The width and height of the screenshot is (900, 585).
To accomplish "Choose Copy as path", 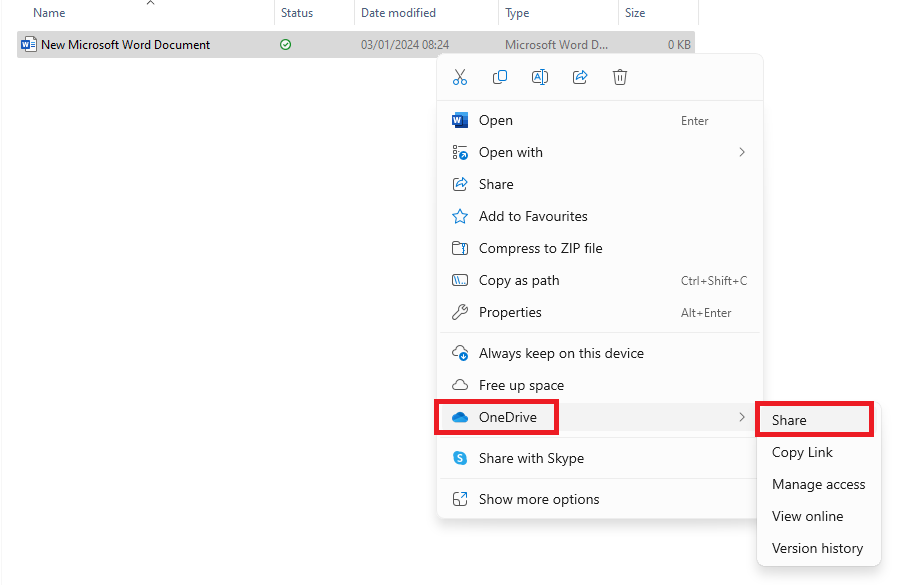I will [600, 281].
